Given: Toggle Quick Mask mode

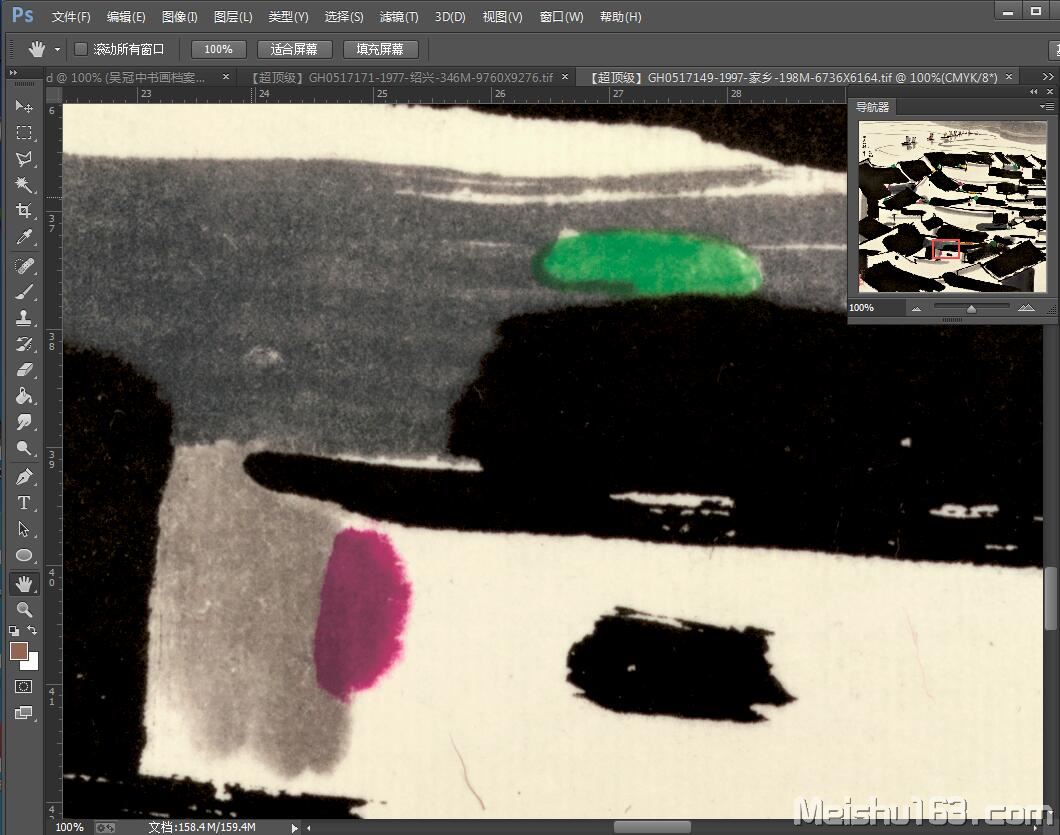Looking at the screenshot, I should click(24, 686).
